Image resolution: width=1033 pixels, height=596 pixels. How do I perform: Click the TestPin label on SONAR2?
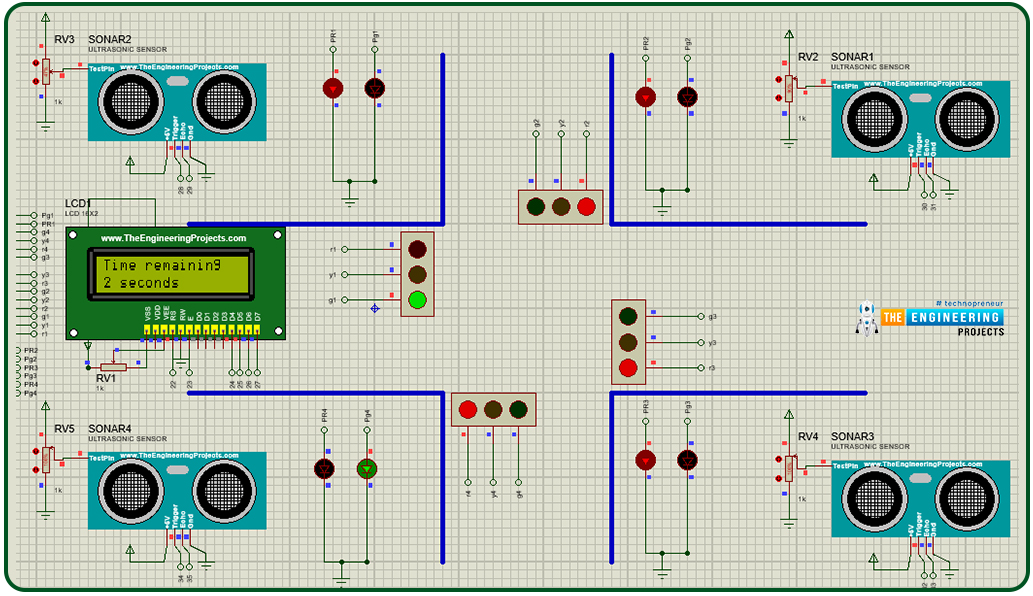click(x=102, y=68)
